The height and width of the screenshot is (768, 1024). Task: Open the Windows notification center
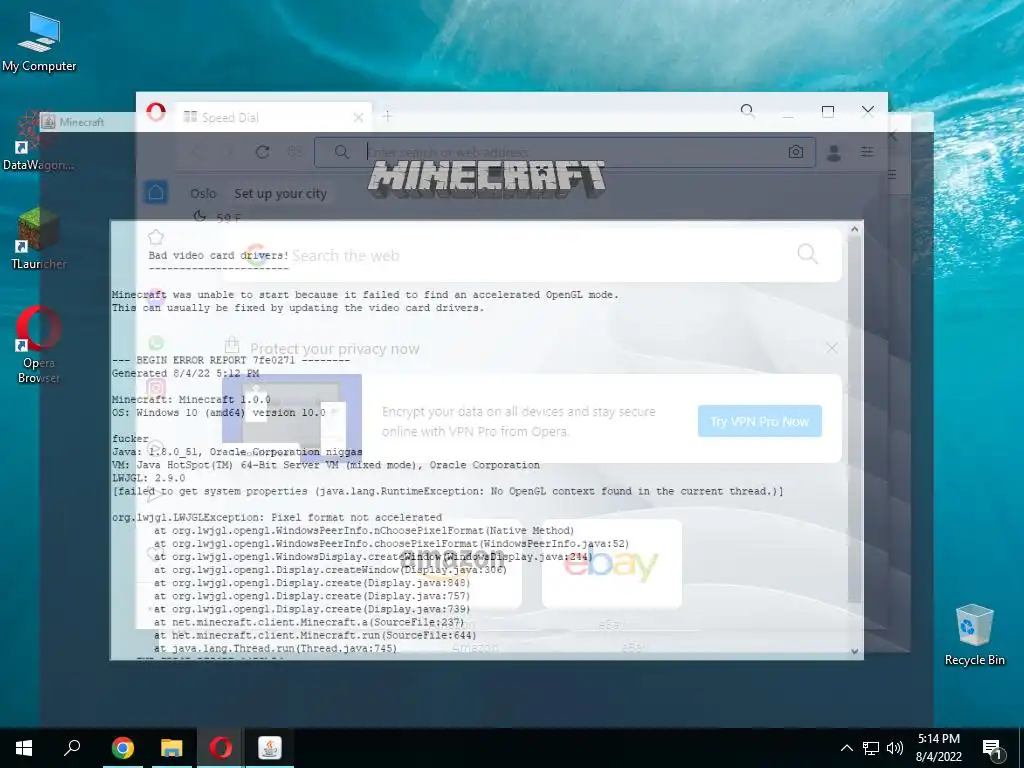993,749
